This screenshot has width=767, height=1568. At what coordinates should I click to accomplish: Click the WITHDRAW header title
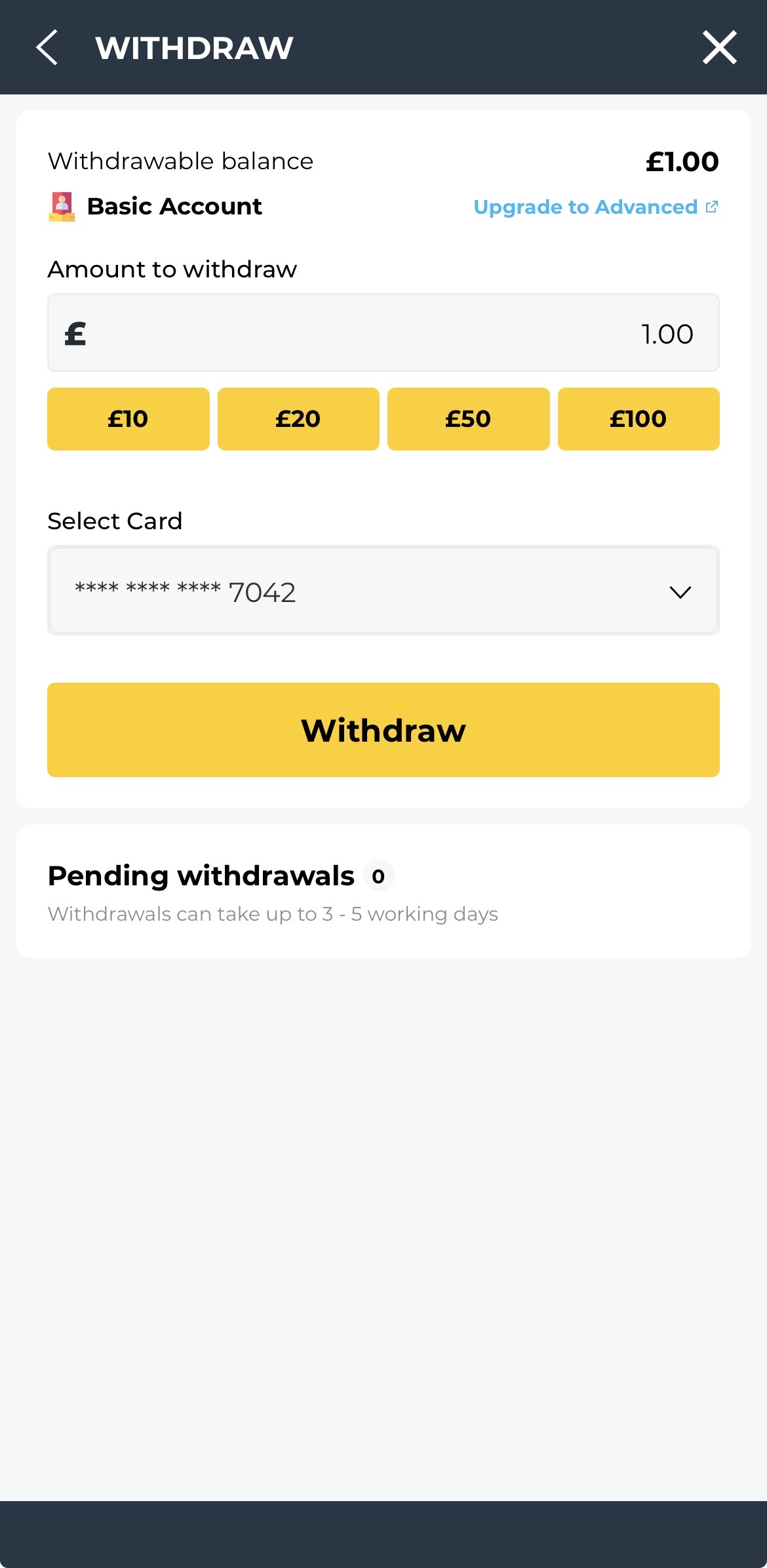pyautogui.click(x=194, y=48)
